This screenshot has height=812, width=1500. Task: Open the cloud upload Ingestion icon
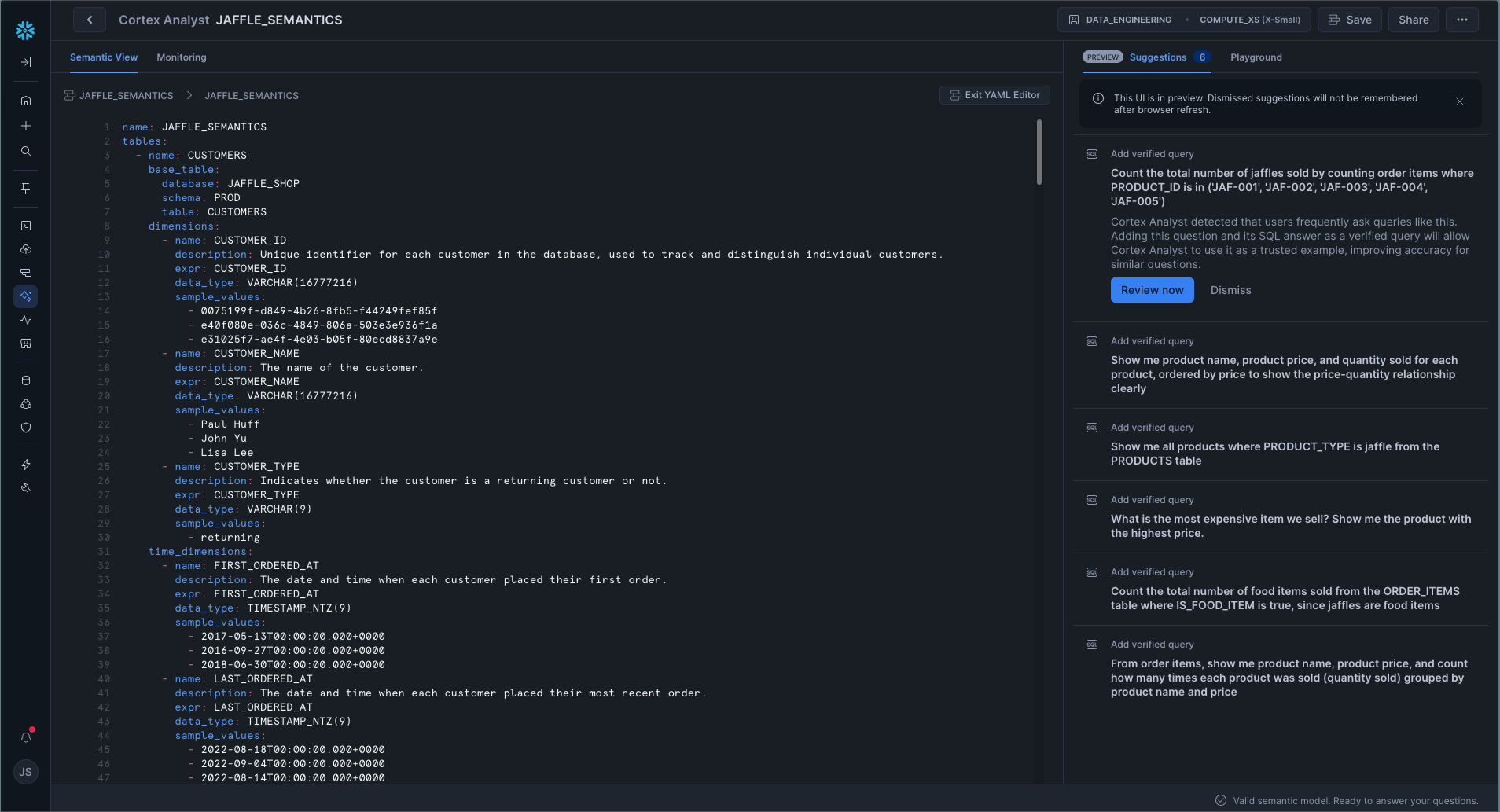tap(26, 249)
